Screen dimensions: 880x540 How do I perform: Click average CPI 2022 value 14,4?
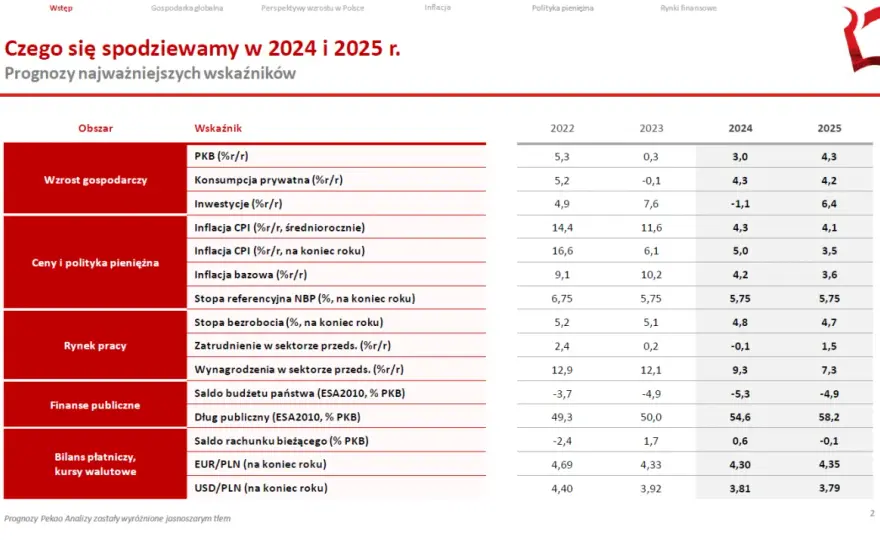click(x=562, y=228)
